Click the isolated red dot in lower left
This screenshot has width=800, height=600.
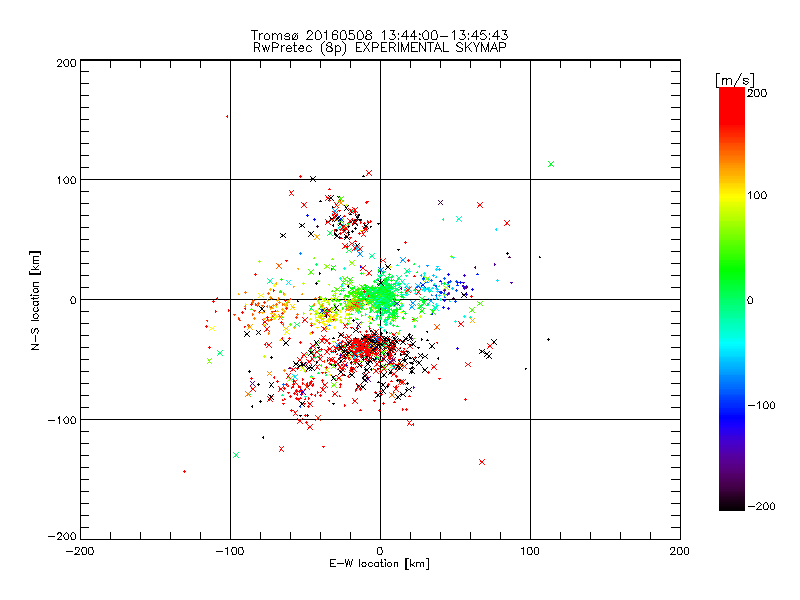184,471
